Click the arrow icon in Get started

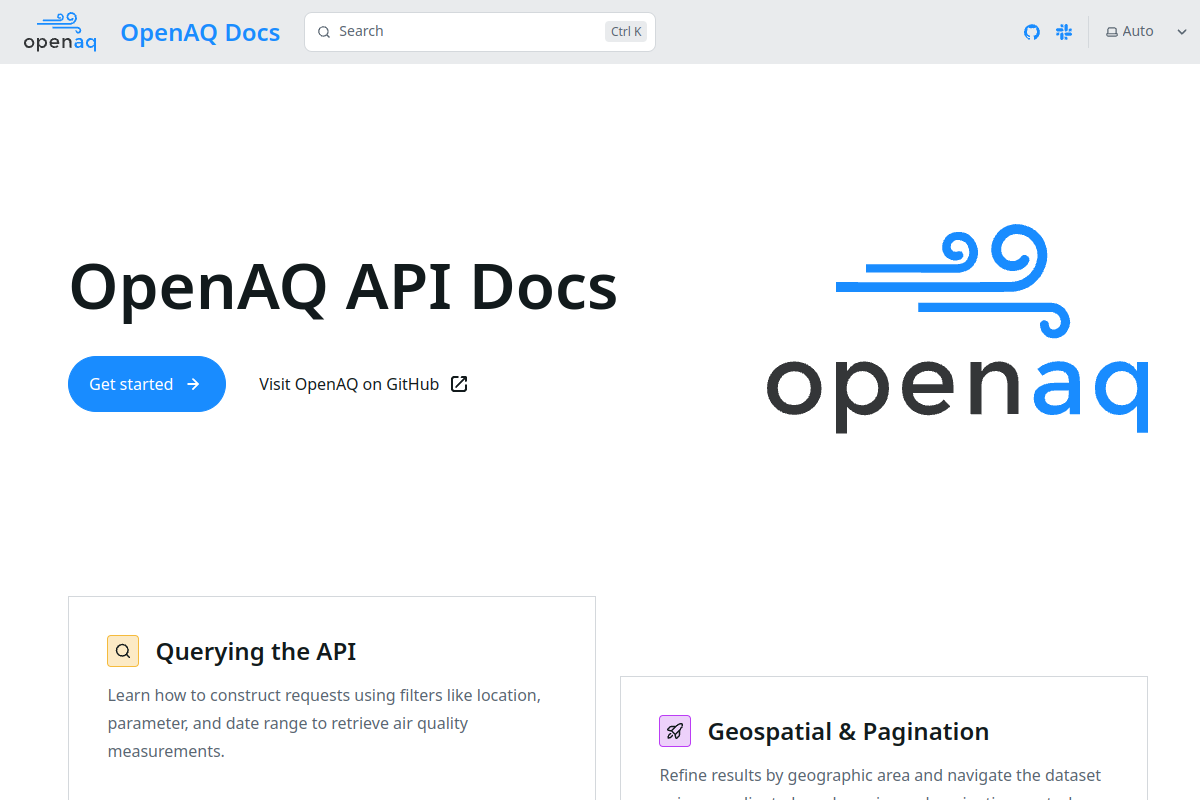point(193,384)
